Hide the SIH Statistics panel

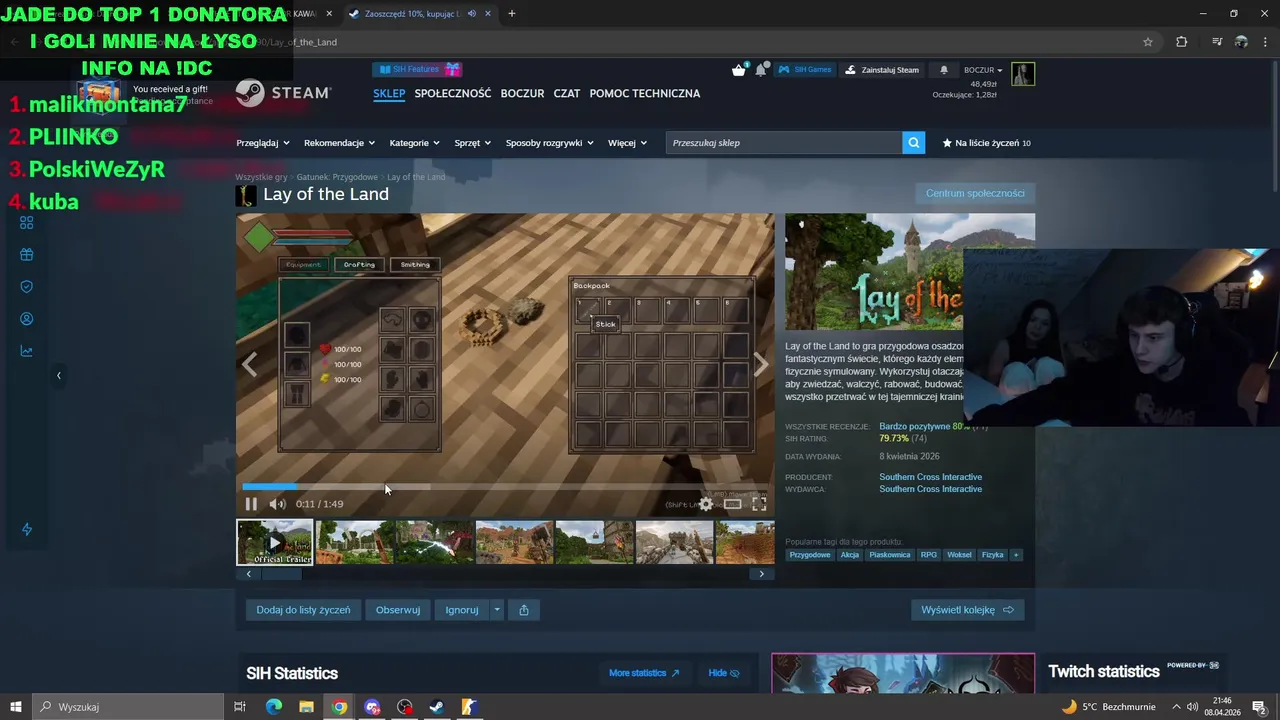pyautogui.click(x=724, y=673)
